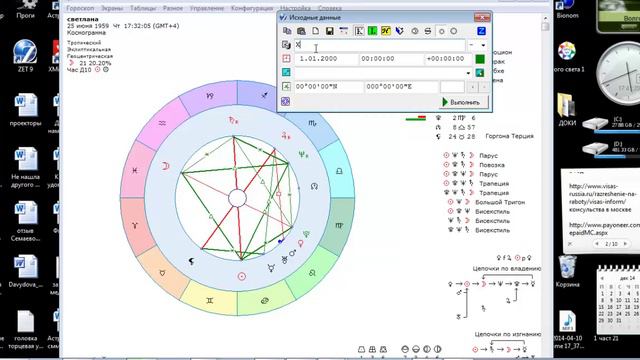Toggle the green L button in dialog toolbar
The height and width of the screenshot is (360, 640).
click(x=372, y=31)
